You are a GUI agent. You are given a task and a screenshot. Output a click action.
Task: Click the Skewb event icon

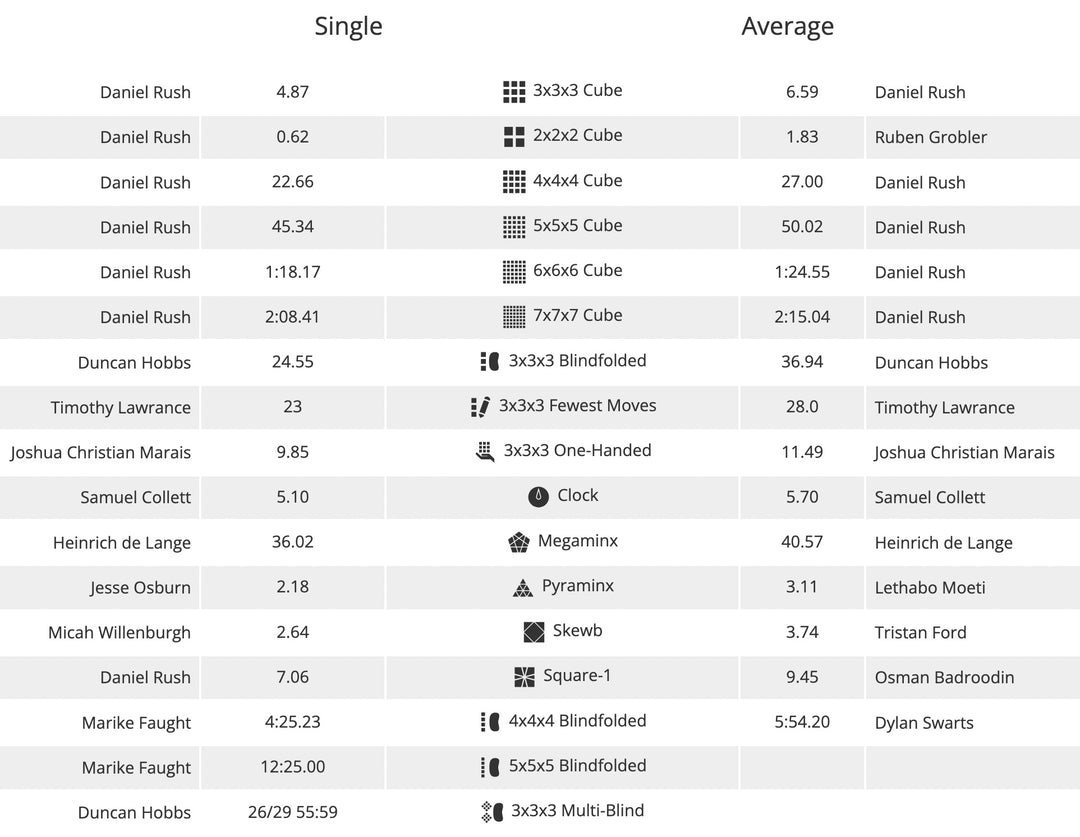coord(534,632)
